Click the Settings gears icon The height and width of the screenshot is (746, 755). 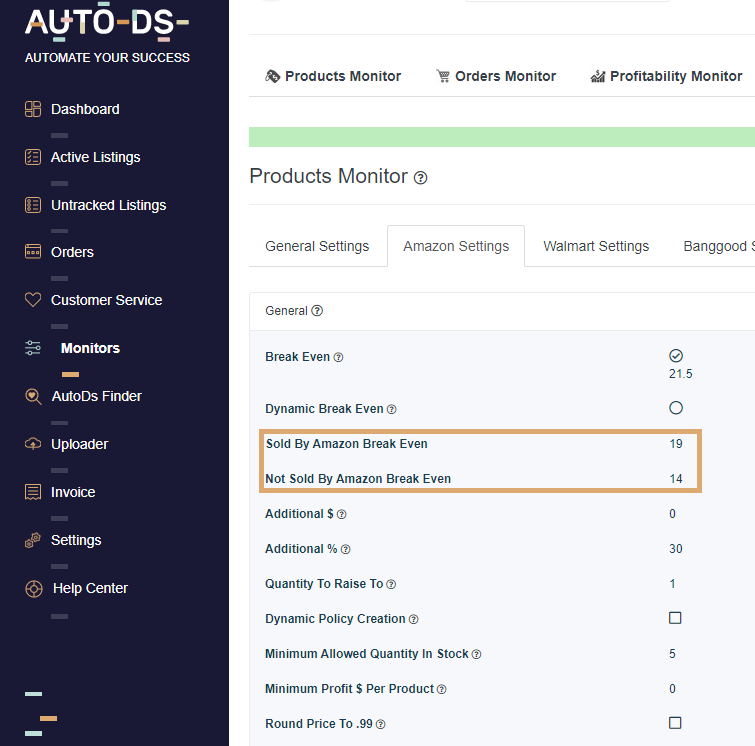coord(33,540)
